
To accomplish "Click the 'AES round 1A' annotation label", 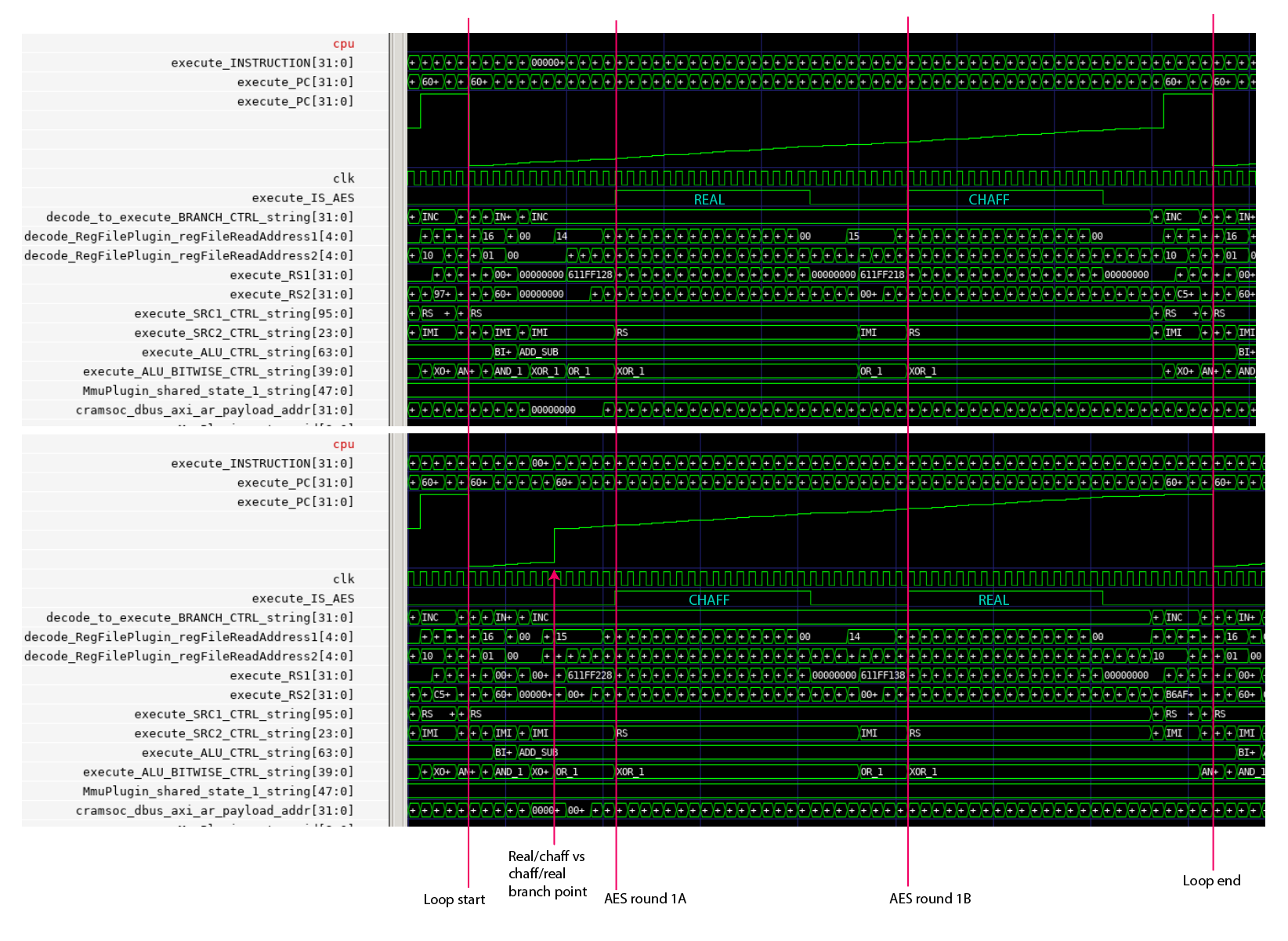I will tap(645, 899).
